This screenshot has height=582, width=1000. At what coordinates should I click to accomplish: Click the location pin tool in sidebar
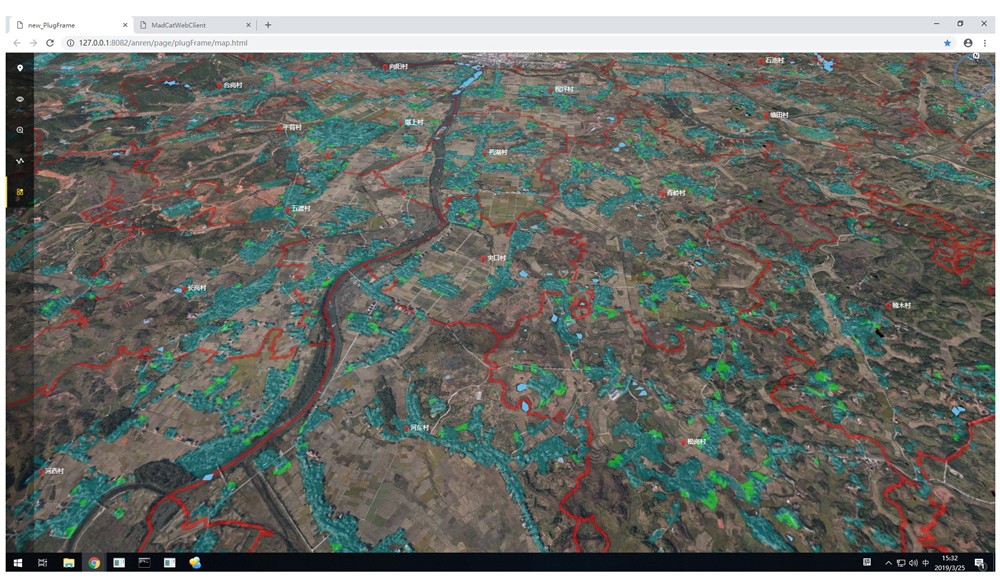pyautogui.click(x=20, y=68)
